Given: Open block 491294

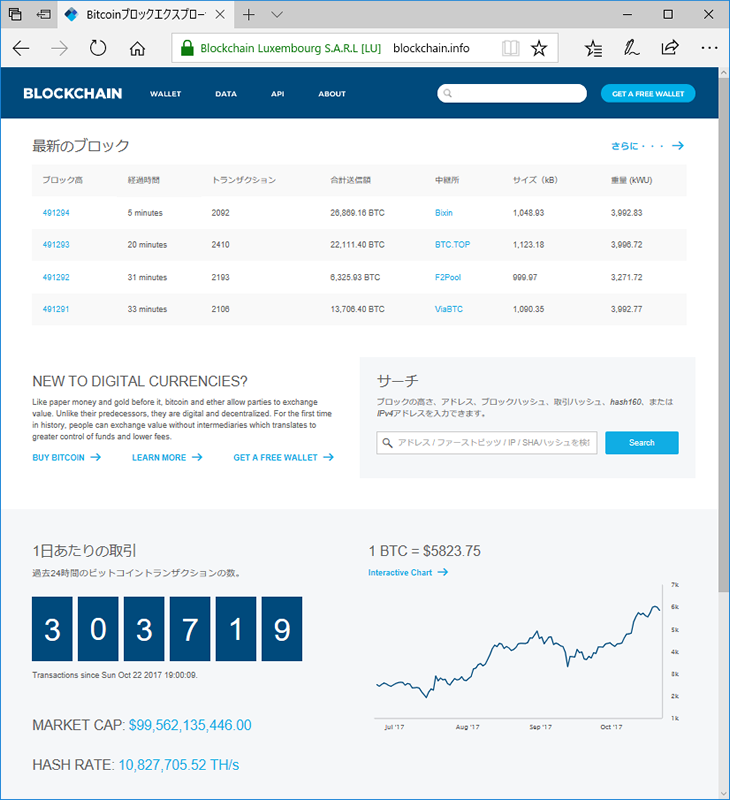Looking at the screenshot, I should (56, 213).
